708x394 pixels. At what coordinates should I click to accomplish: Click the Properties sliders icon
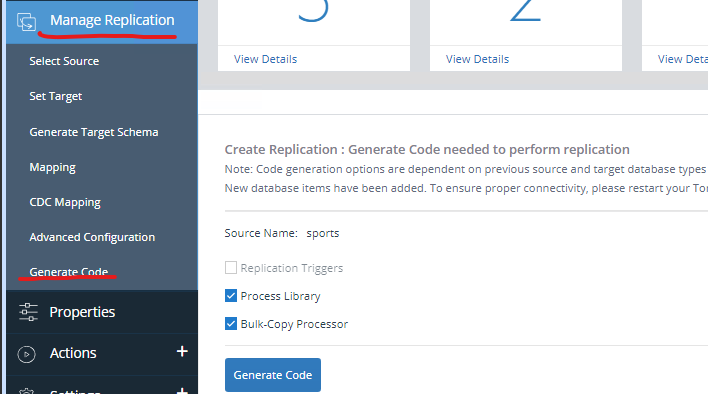pyautogui.click(x=28, y=312)
